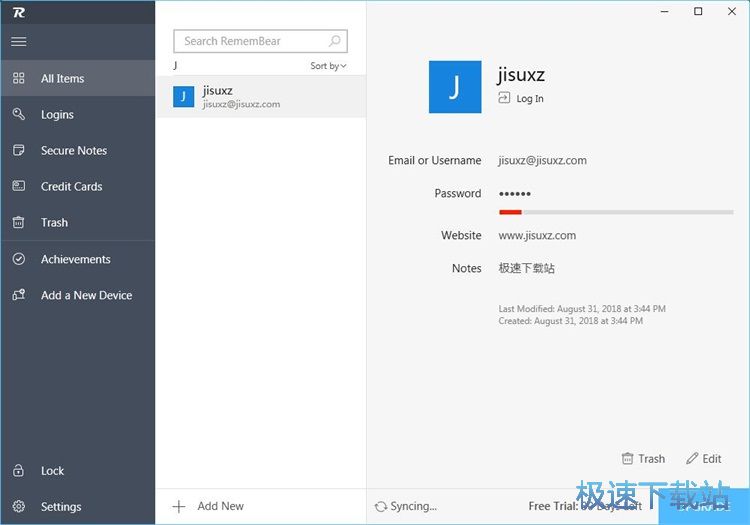Click the J section header in list
Image resolution: width=750 pixels, height=525 pixels.
point(176,66)
